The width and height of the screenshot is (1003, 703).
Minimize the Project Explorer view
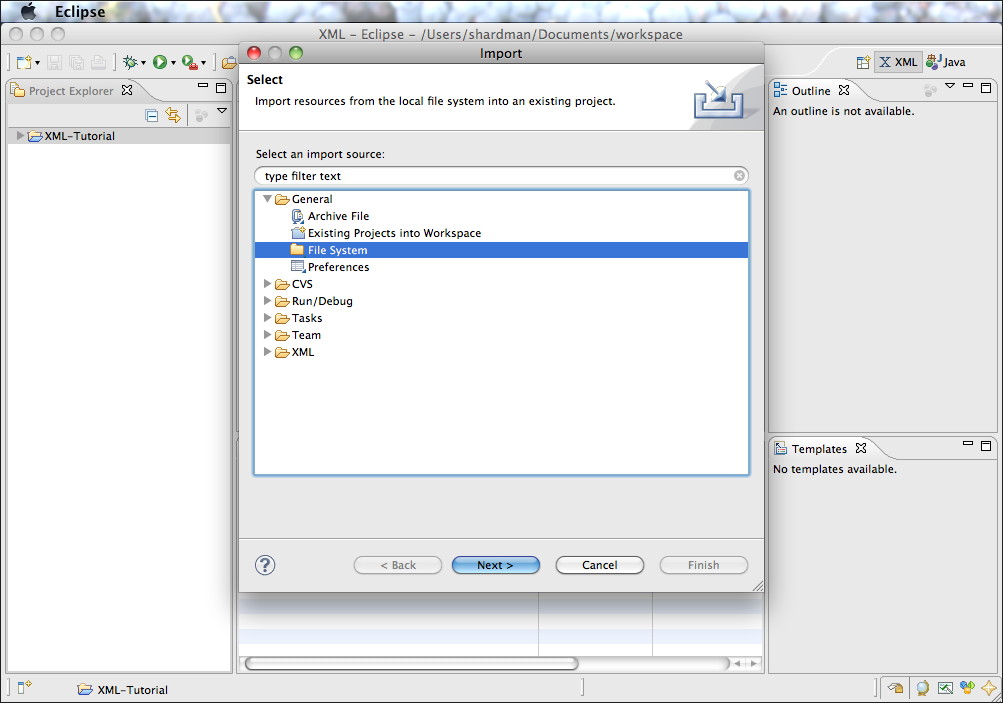tap(203, 85)
